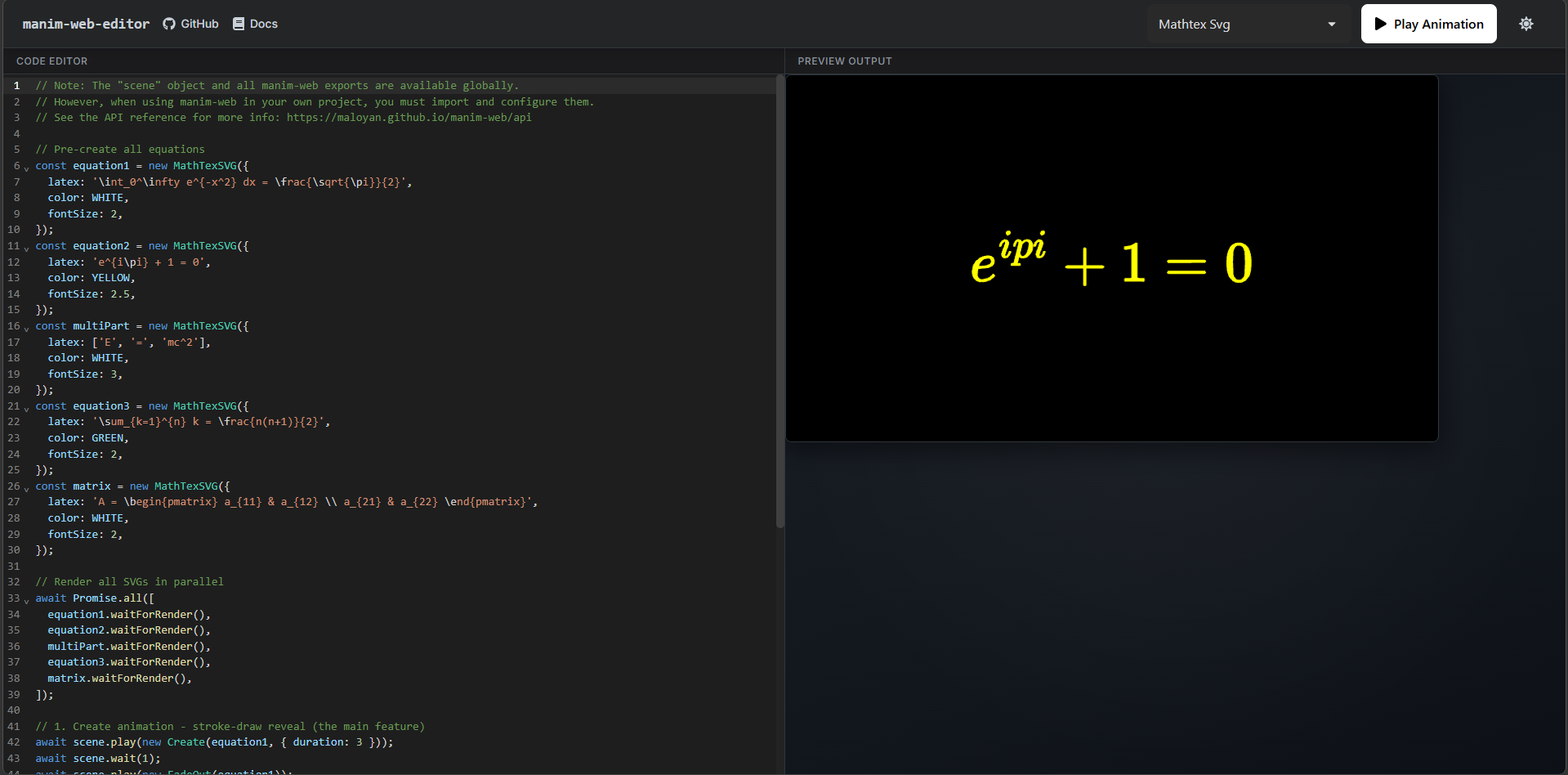Click the manim-web-editor title

86,24
